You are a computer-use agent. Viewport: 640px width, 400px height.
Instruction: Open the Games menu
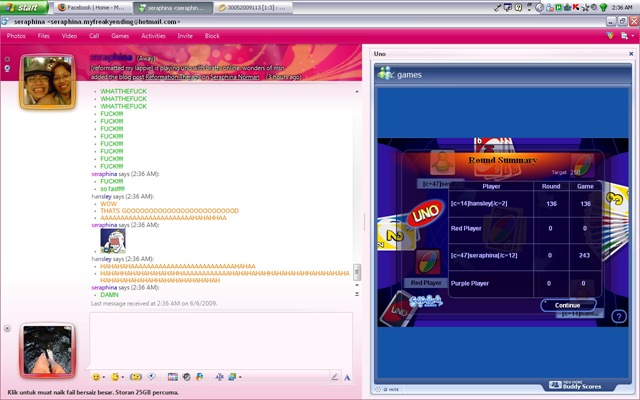[x=120, y=36]
